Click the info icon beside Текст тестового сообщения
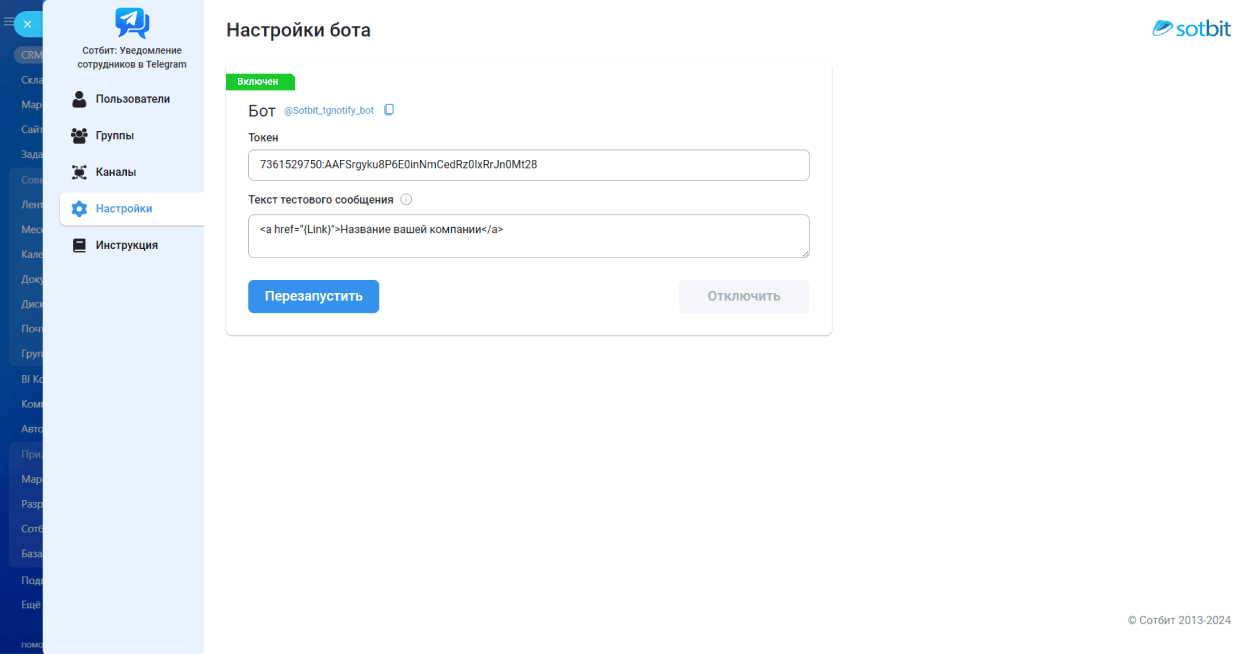Image resolution: width=1251 pixels, height=654 pixels. tap(406, 200)
